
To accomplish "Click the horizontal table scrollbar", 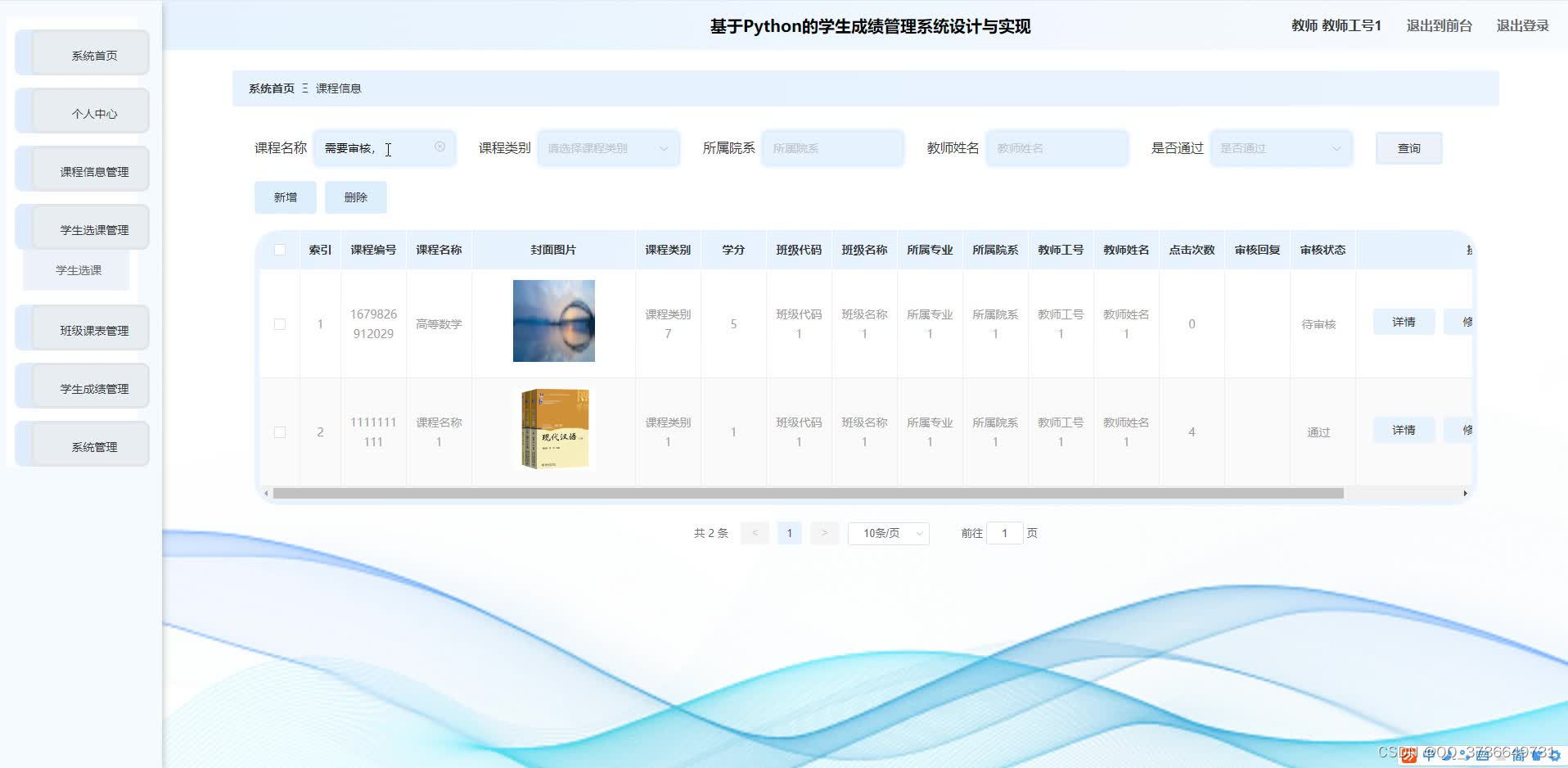I will [x=808, y=493].
